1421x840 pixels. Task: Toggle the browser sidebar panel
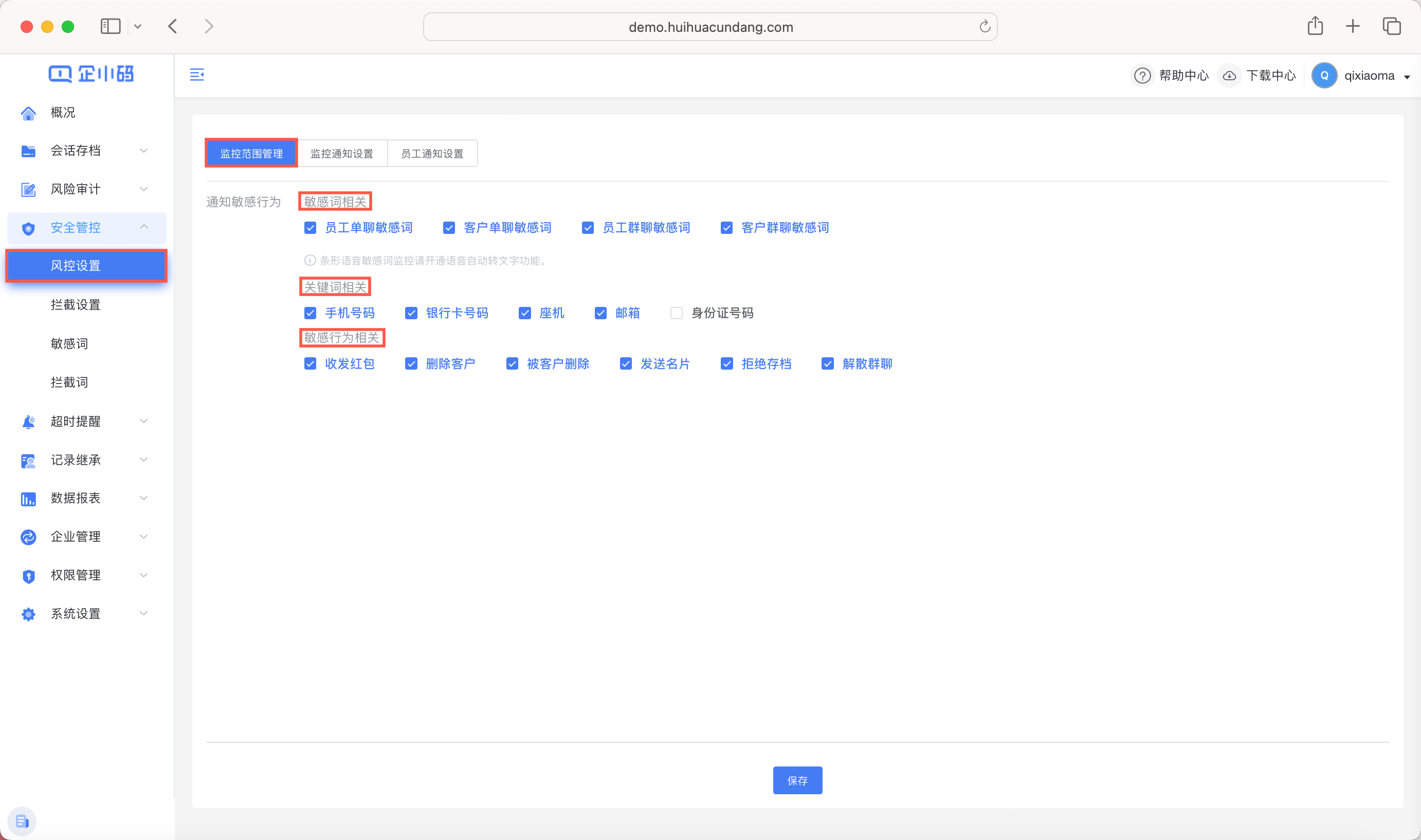point(111,26)
